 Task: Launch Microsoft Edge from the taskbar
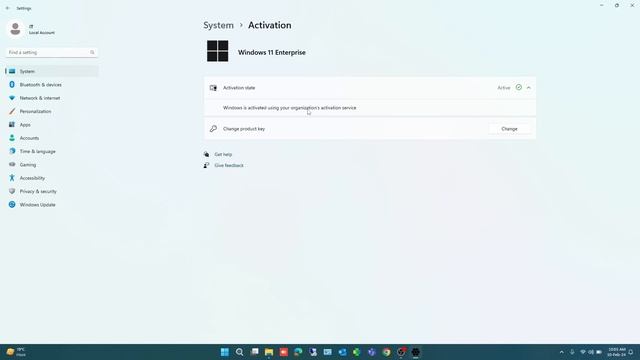[x=298, y=352]
